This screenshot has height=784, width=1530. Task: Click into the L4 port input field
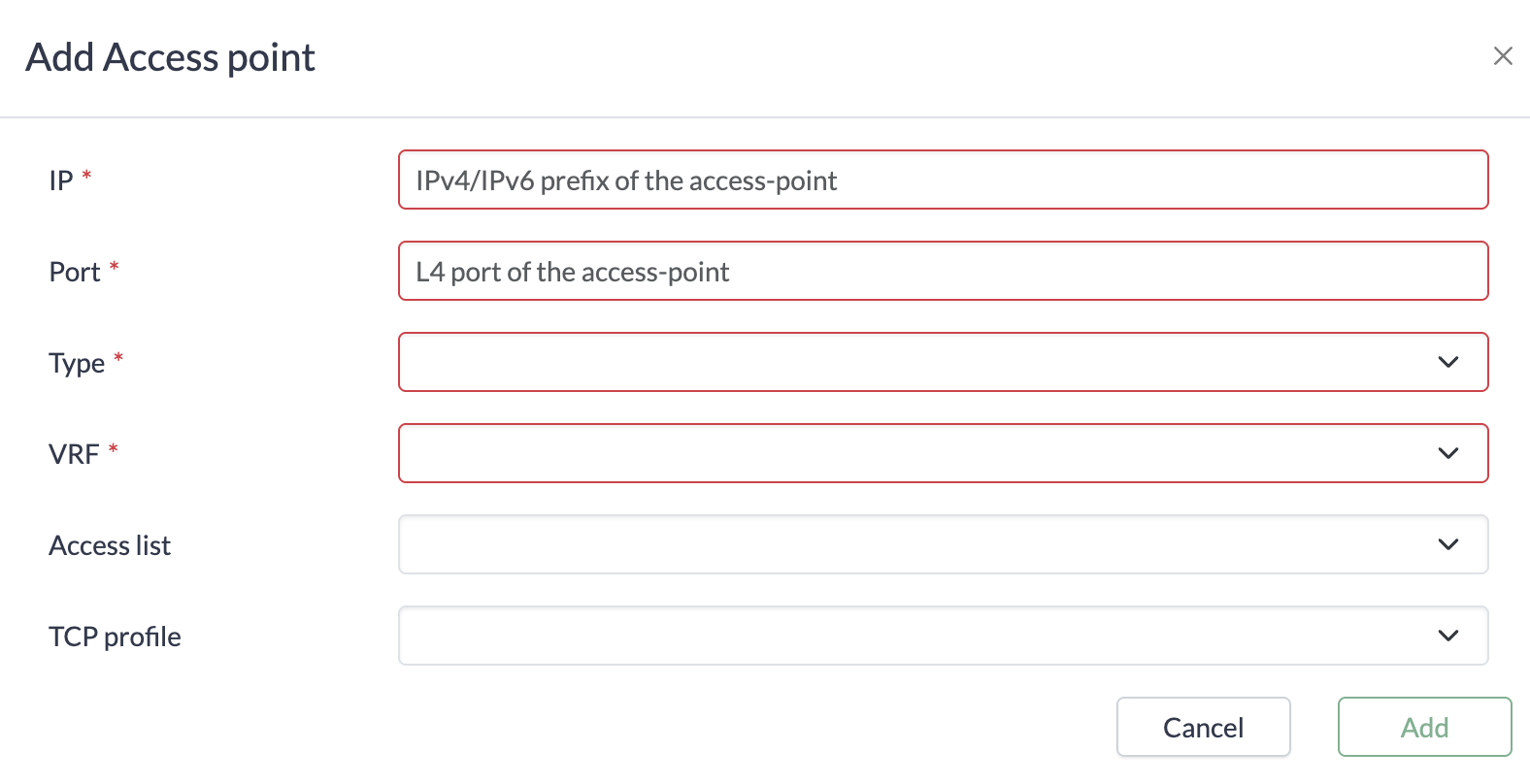click(x=942, y=271)
